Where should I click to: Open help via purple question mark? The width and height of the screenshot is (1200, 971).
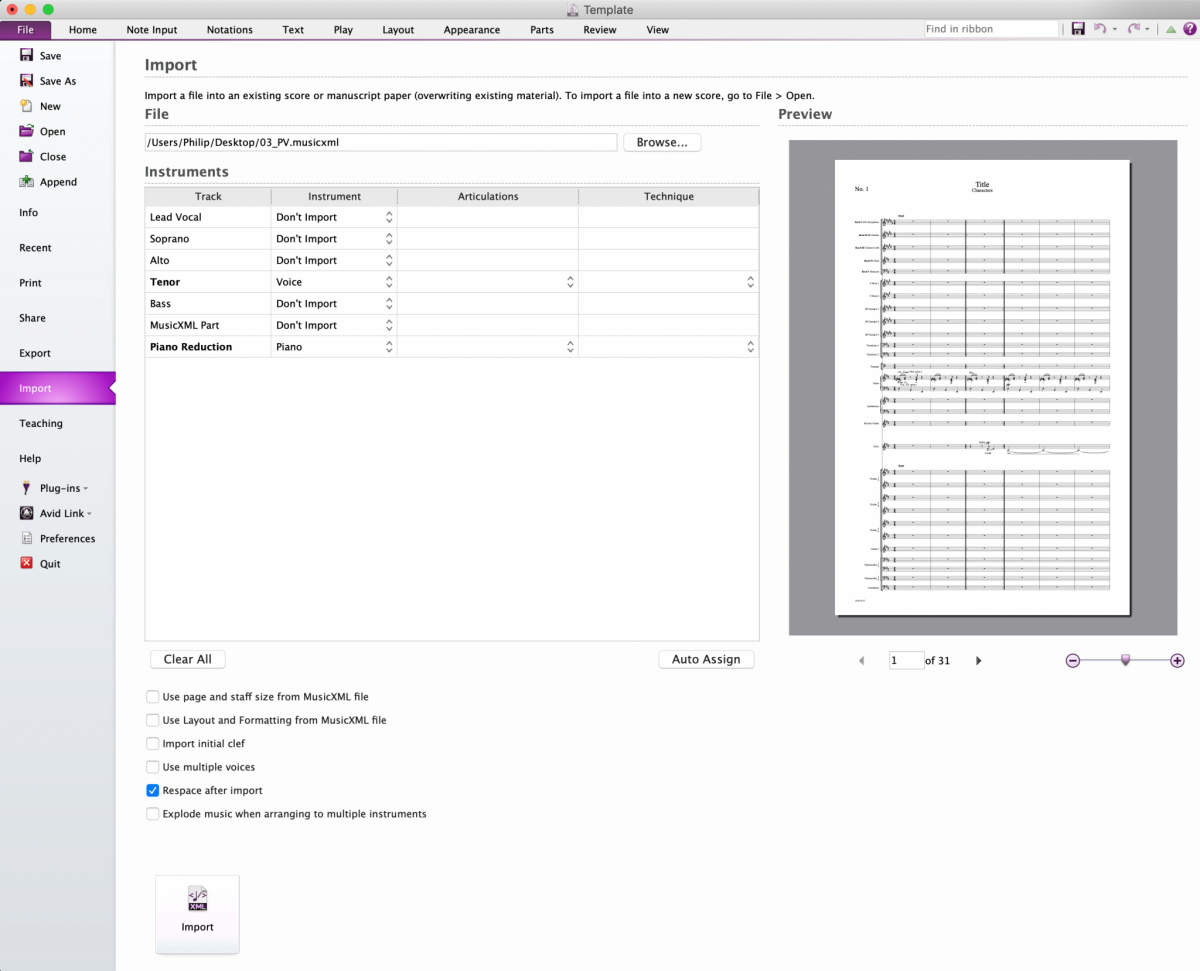click(x=1189, y=29)
